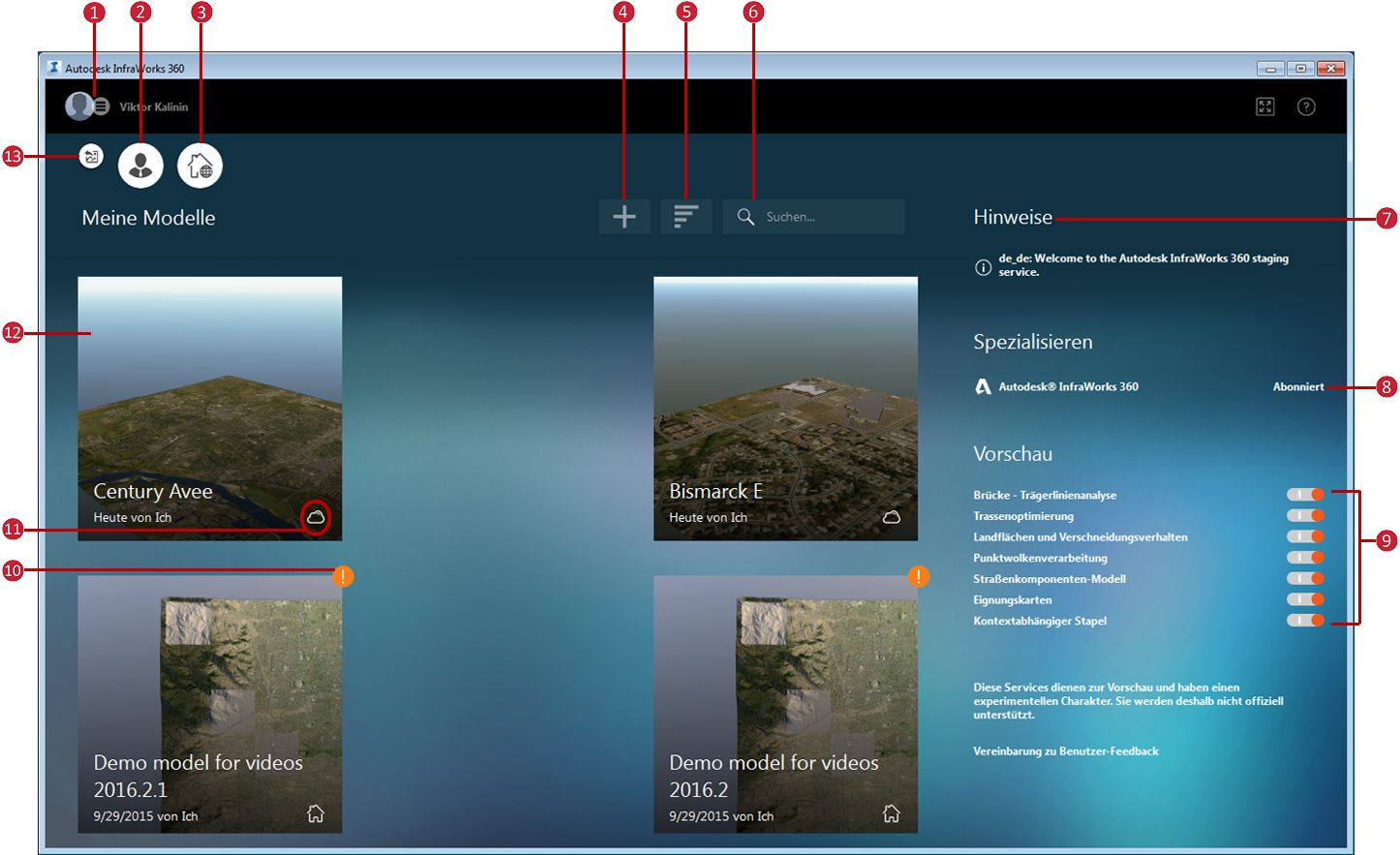Open the Demo model for videos 2016.2 thumbnail
Screen dimensions: 1400x855
click(785, 705)
